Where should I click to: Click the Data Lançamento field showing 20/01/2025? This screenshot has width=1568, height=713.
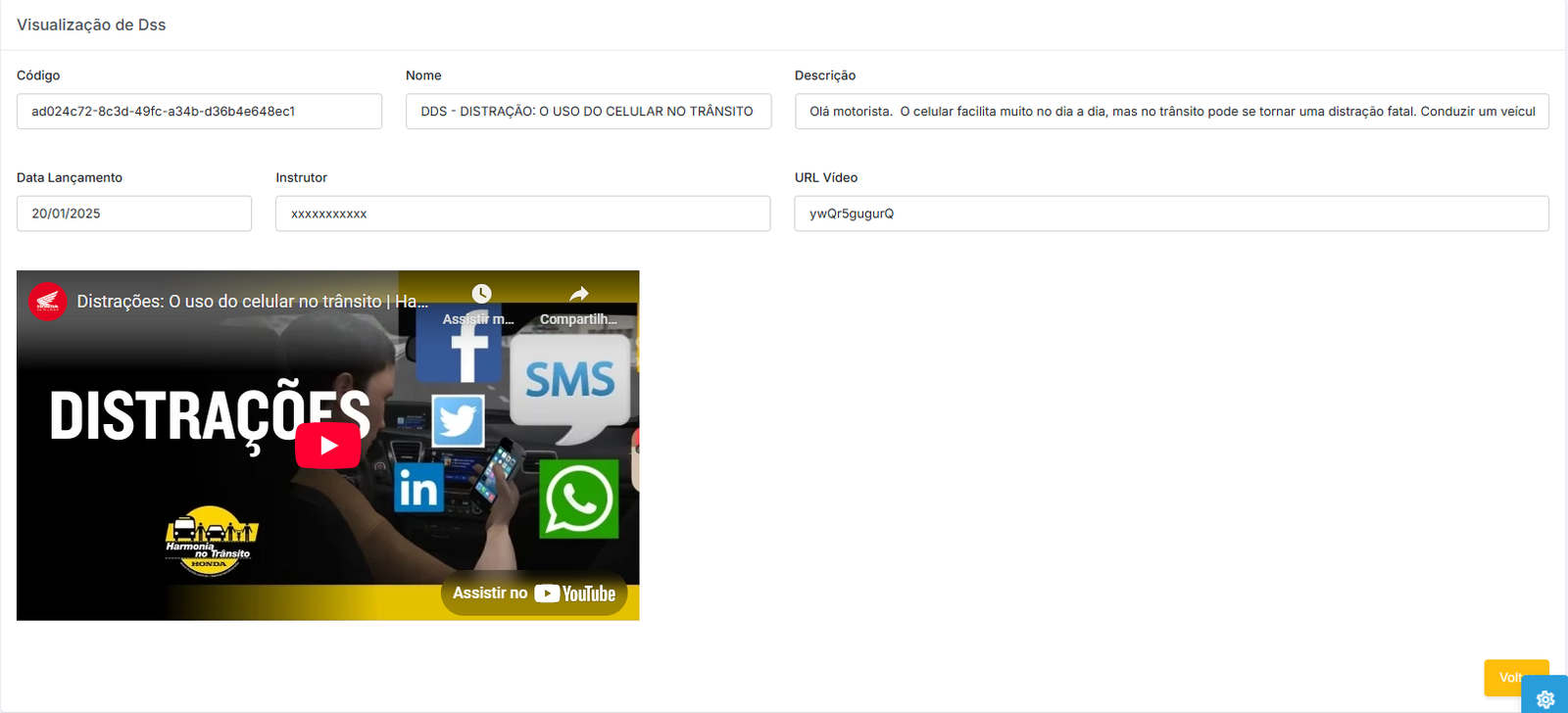(134, 214)
